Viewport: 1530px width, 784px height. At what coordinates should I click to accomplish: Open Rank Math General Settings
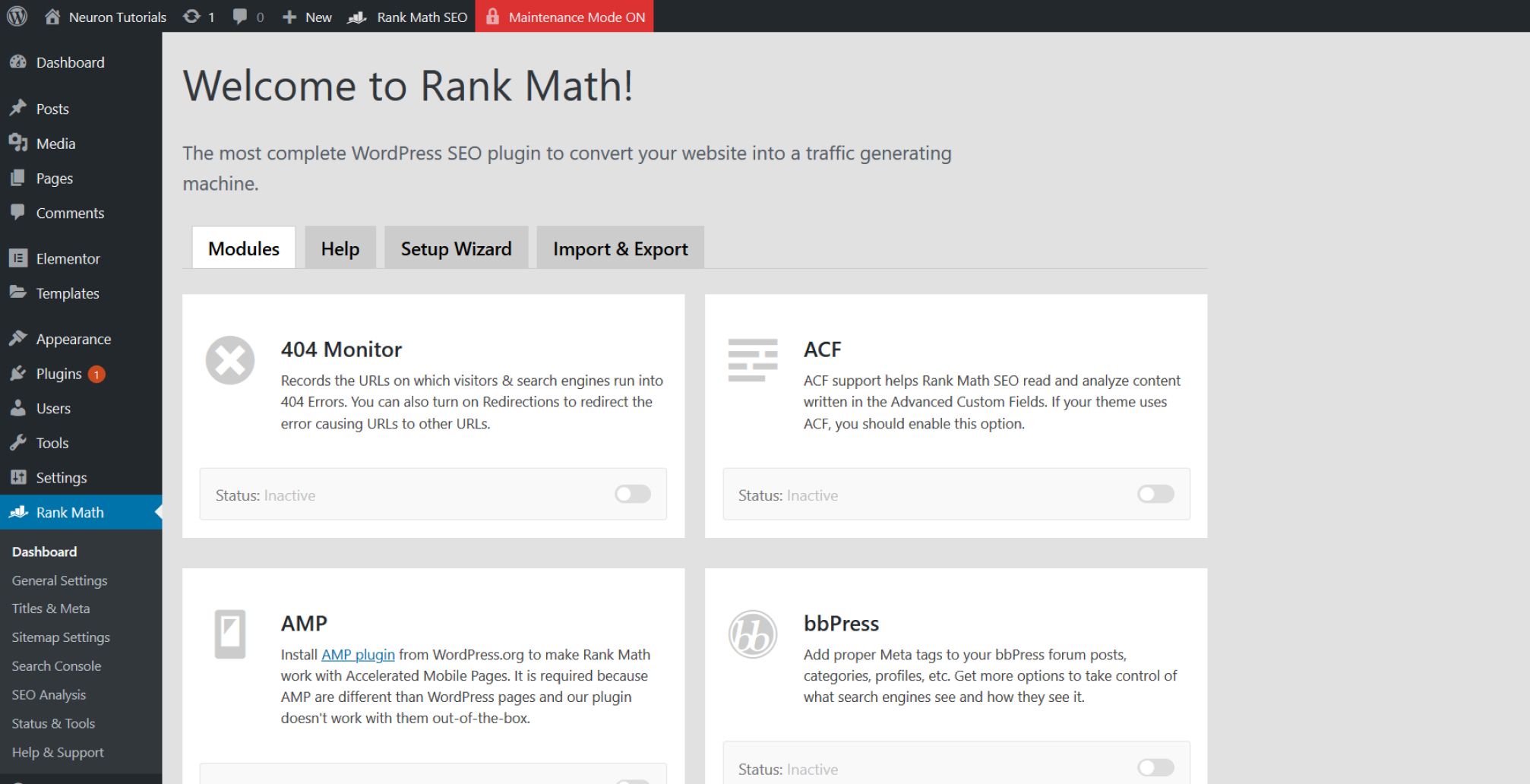pos(59,580)
